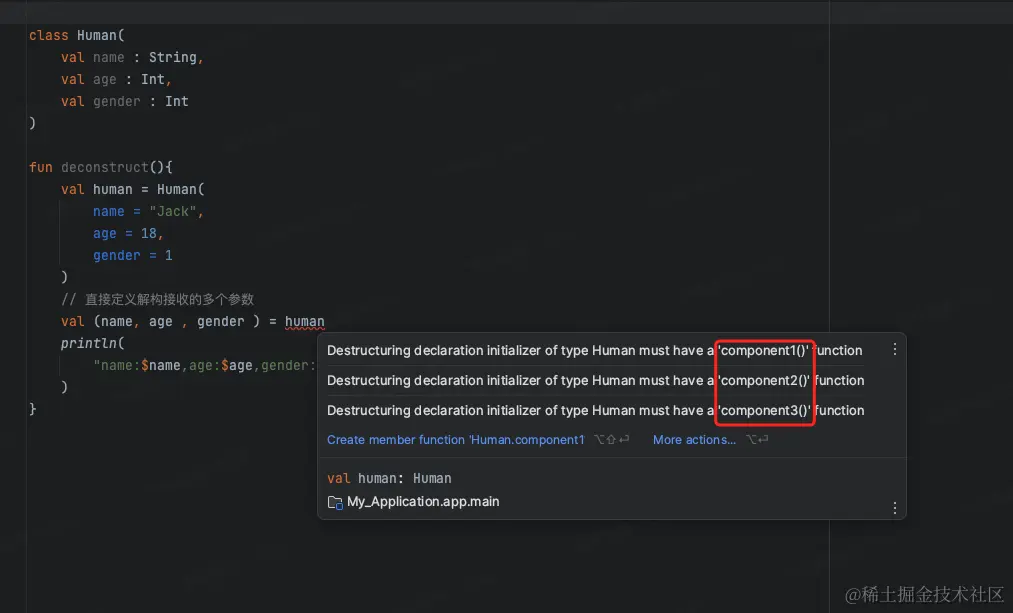Click the 'val gender : Int' parameter line

(x=124, y=101)
